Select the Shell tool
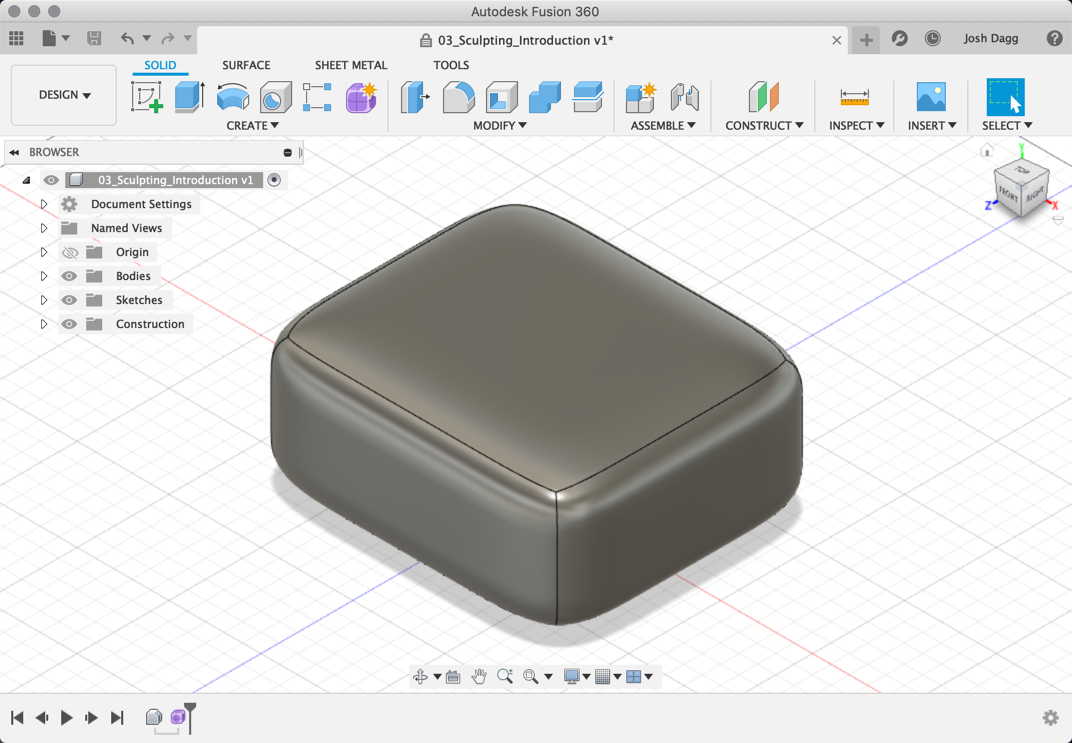This screenshot has height=743, width=1072. tap(501, 96)
